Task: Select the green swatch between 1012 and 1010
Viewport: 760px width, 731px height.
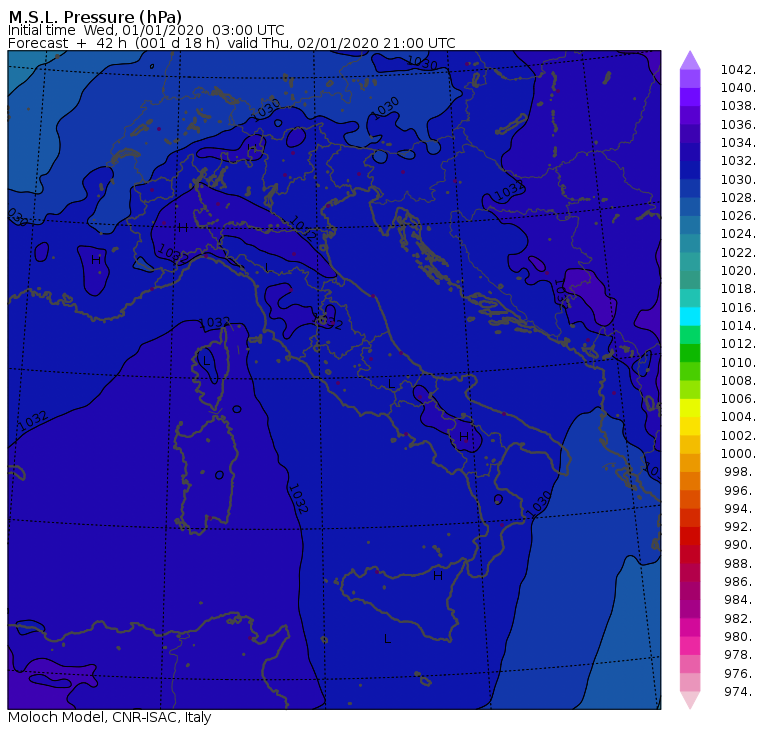Action: click(x=690, y=353)
